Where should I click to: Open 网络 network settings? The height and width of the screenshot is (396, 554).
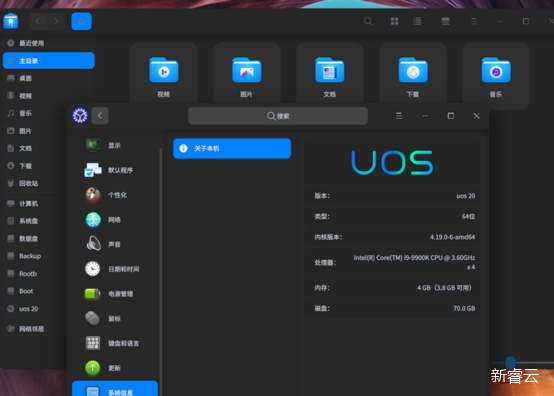pyautogui.click(x=115, y=219)
